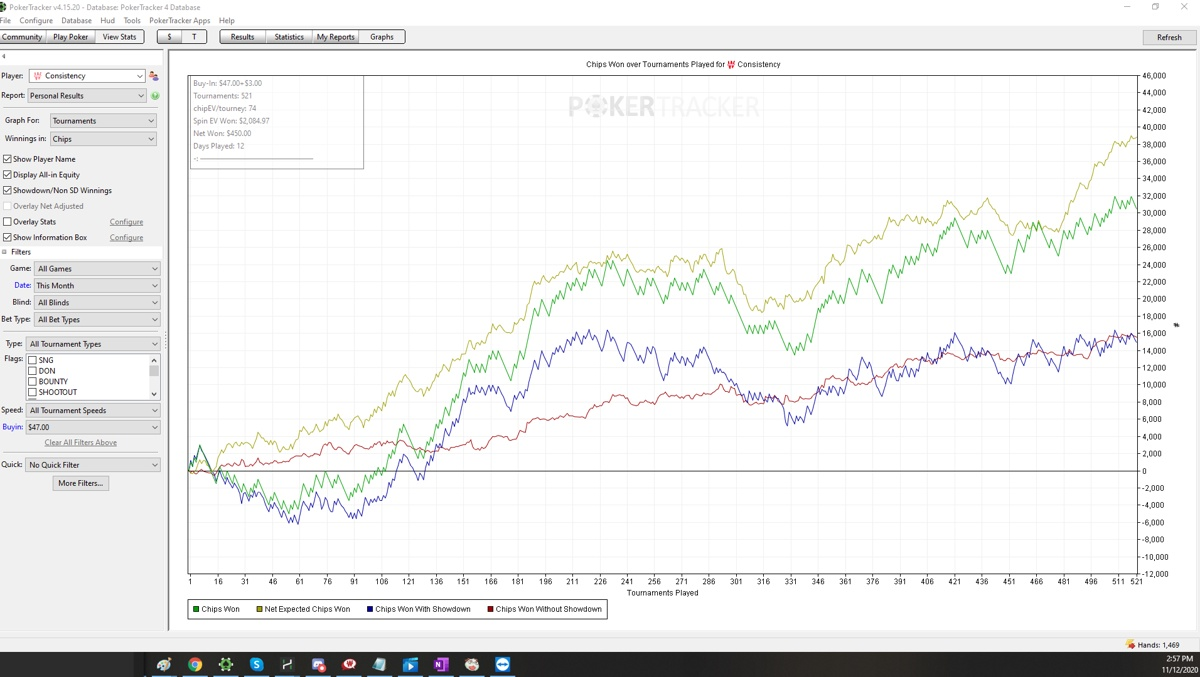Viewport: 1200px width, 677px height.
Task: Open the Buyin dropdown showing $47.00
Action: coord(93,427)
